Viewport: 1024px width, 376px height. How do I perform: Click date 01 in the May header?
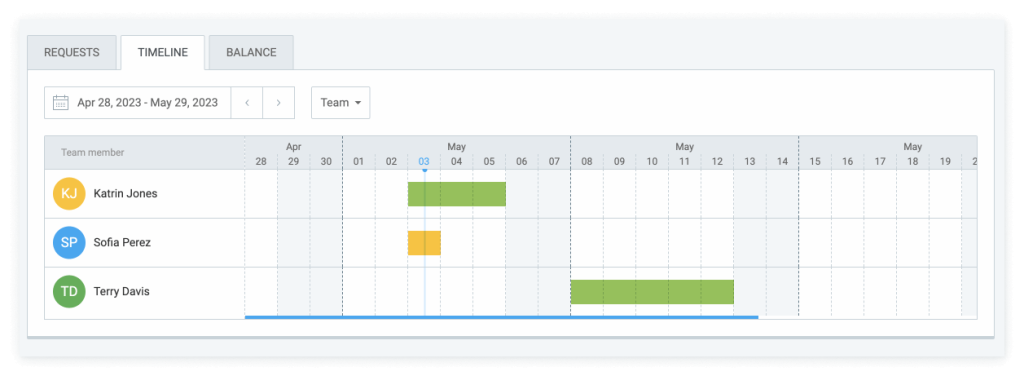click(359, 161)
